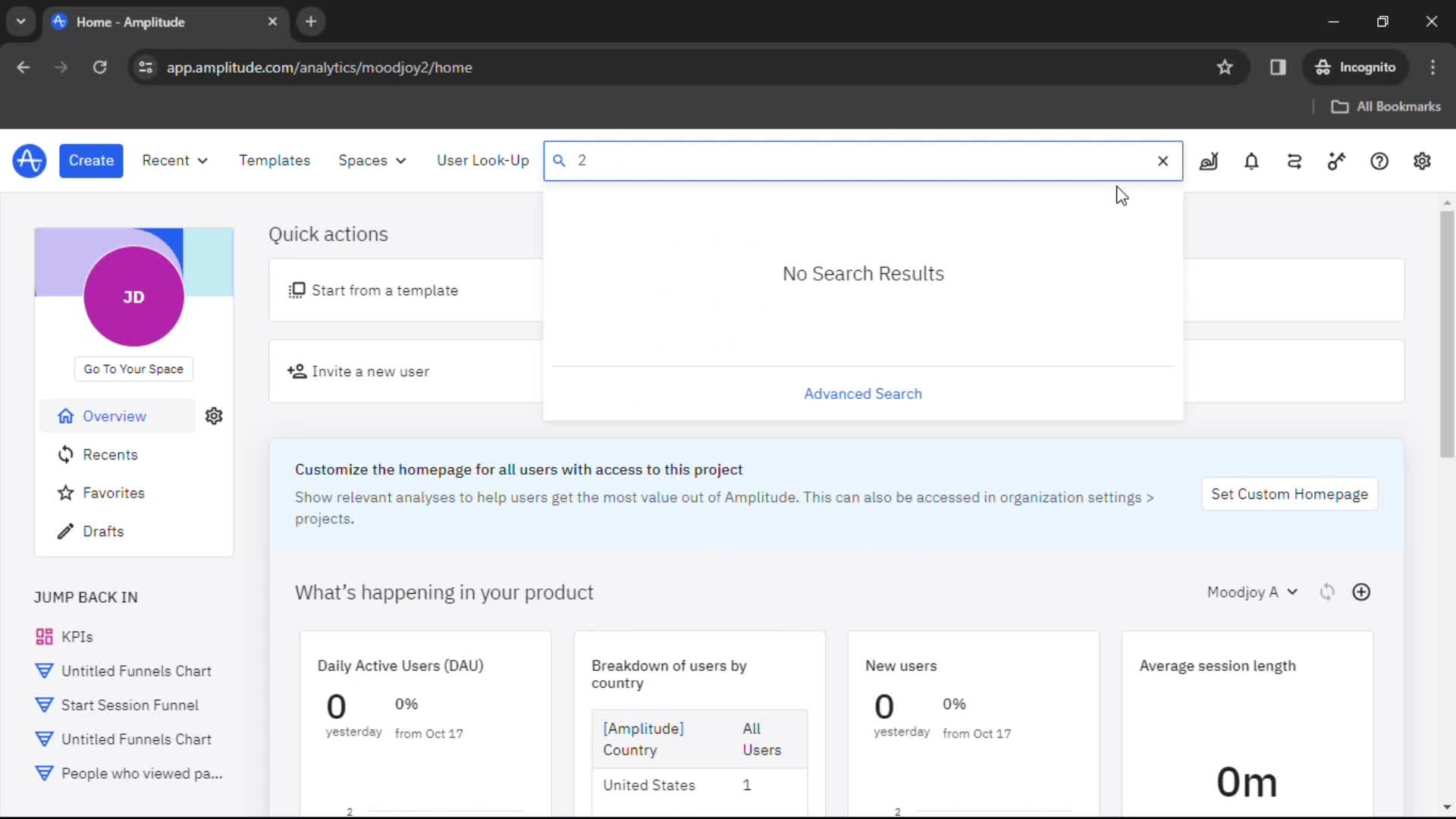Clear the search input with X button
The width and height of the screenshot is (1456, 819).
(1163, 160)
